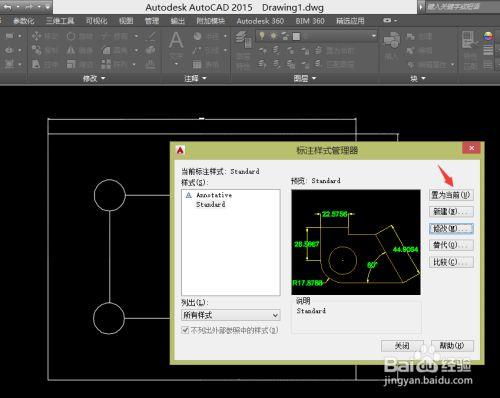Open the 三维工具 ribbon tab
The image size is (500, 398).
tap(60, 21)
